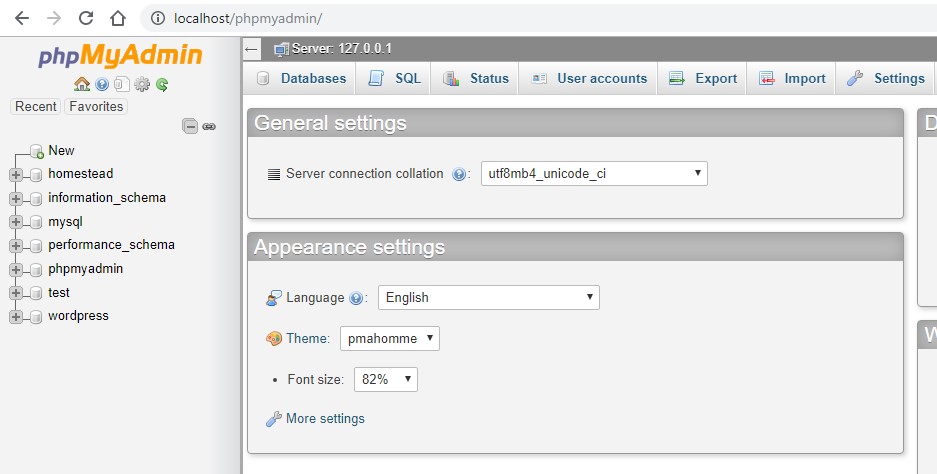Click the collation help question icon

(x=459, y=175)
